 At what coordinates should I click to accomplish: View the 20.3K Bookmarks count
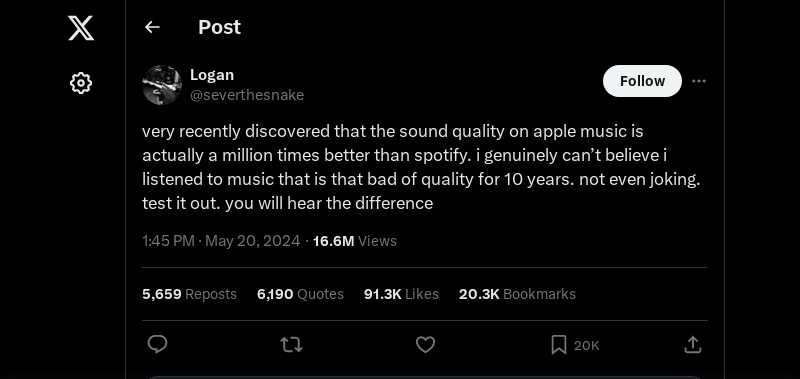[517, 294]
